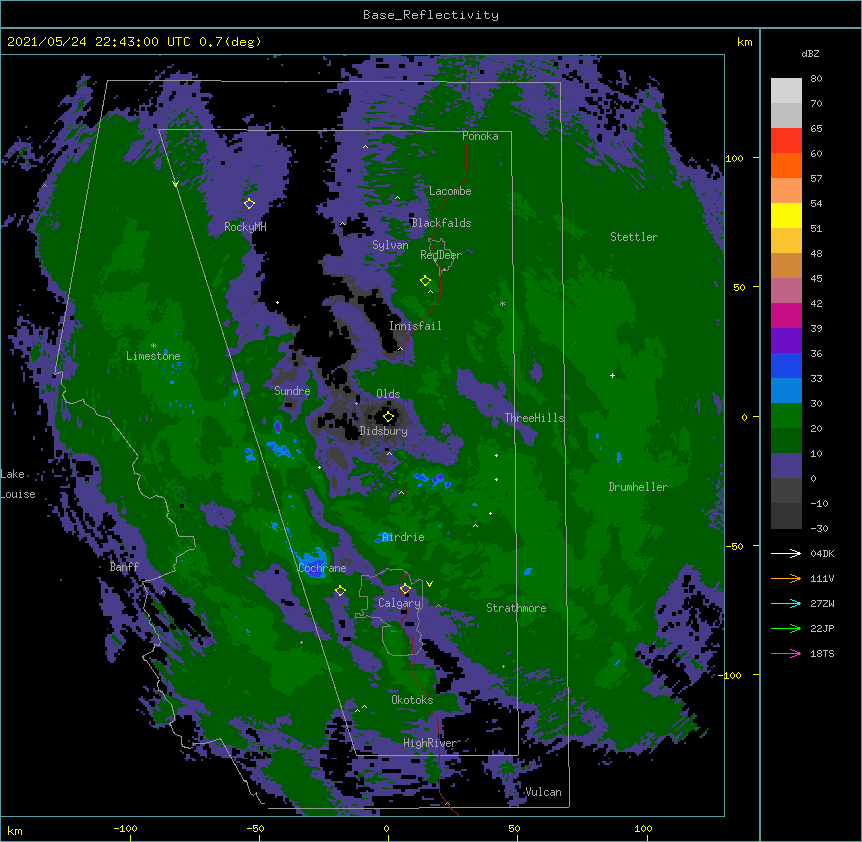This screenshot has width=862, height=842.
Task: Click the Sylvan label
Action: click(390, 245)
